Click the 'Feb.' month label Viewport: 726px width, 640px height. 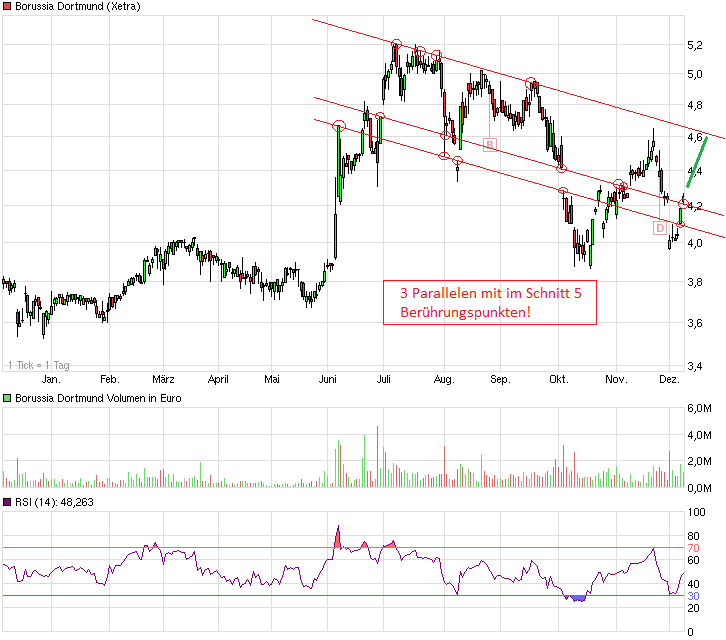tap(110, 379)
